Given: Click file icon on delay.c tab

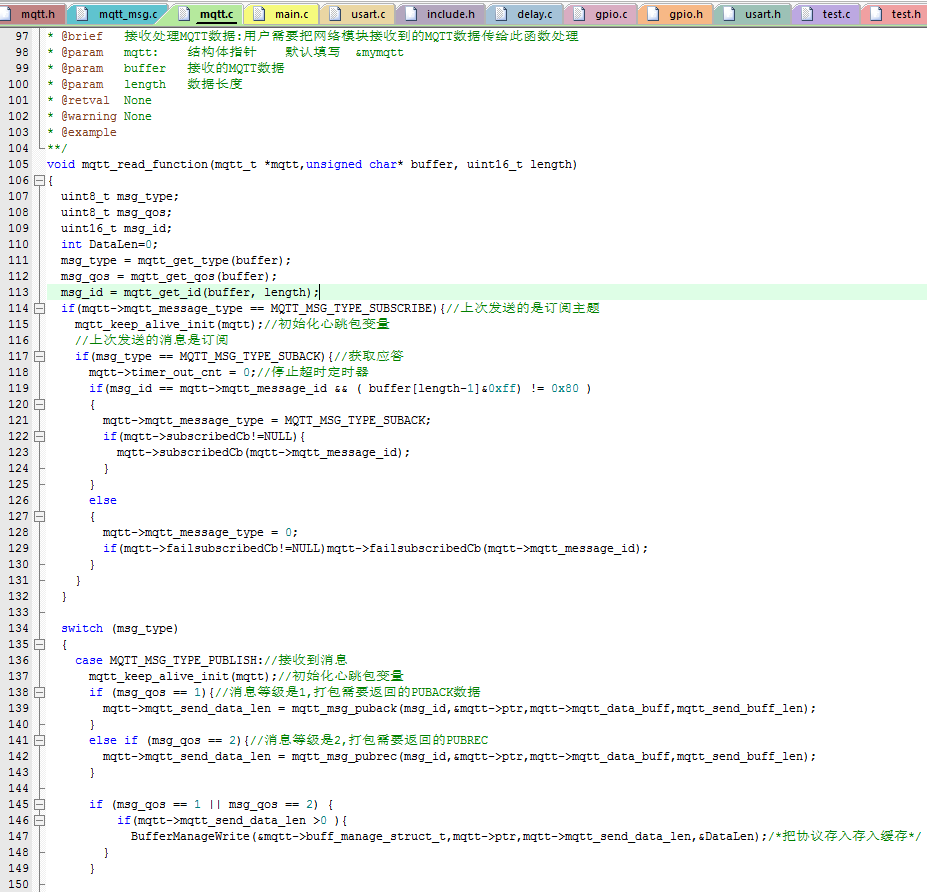Looking at the screenshot, I should click(x=501, y=14).
